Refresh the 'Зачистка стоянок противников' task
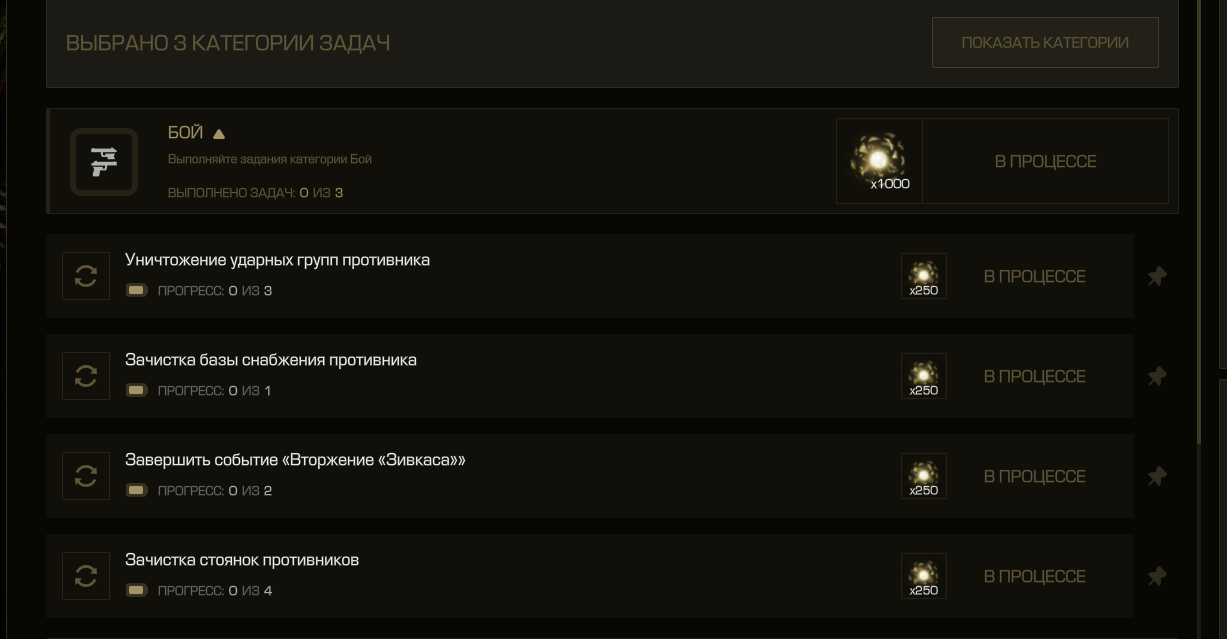The height and width of the screenshot is (639, 1227). coord(86,576)
